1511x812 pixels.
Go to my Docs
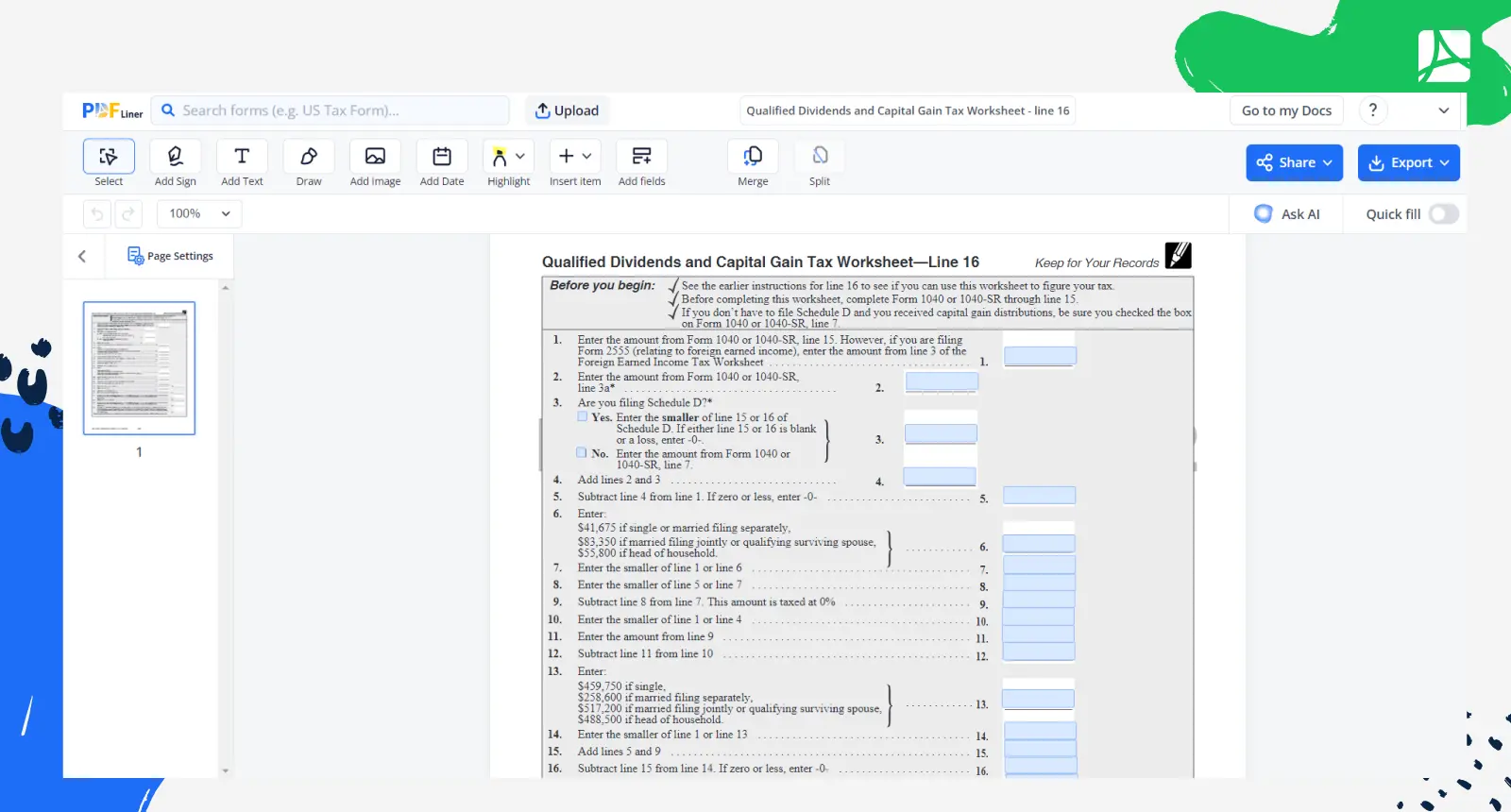pyautogui.click(x=1286, y=110)
